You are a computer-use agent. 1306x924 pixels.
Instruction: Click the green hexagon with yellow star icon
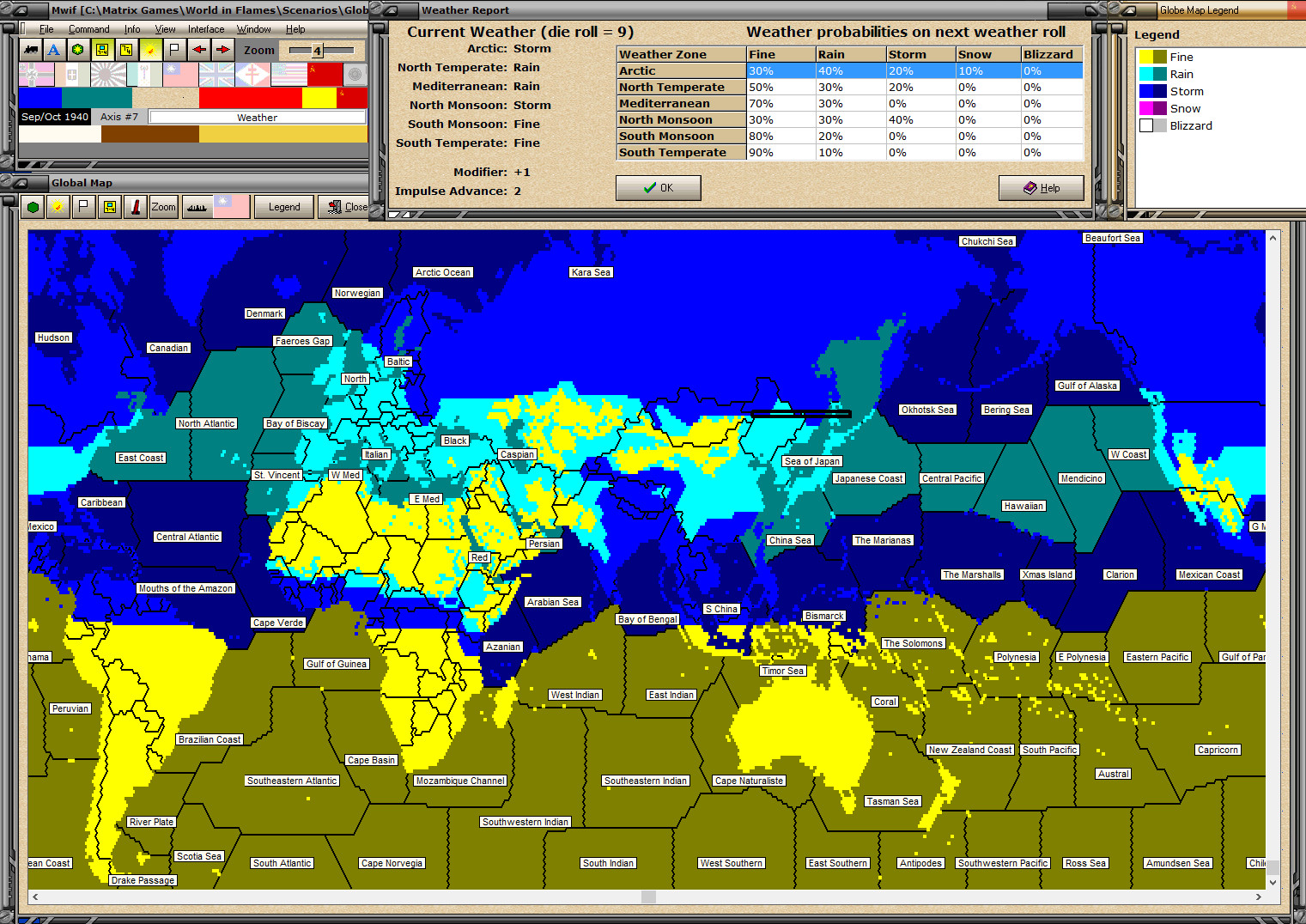tap(78, 50)
